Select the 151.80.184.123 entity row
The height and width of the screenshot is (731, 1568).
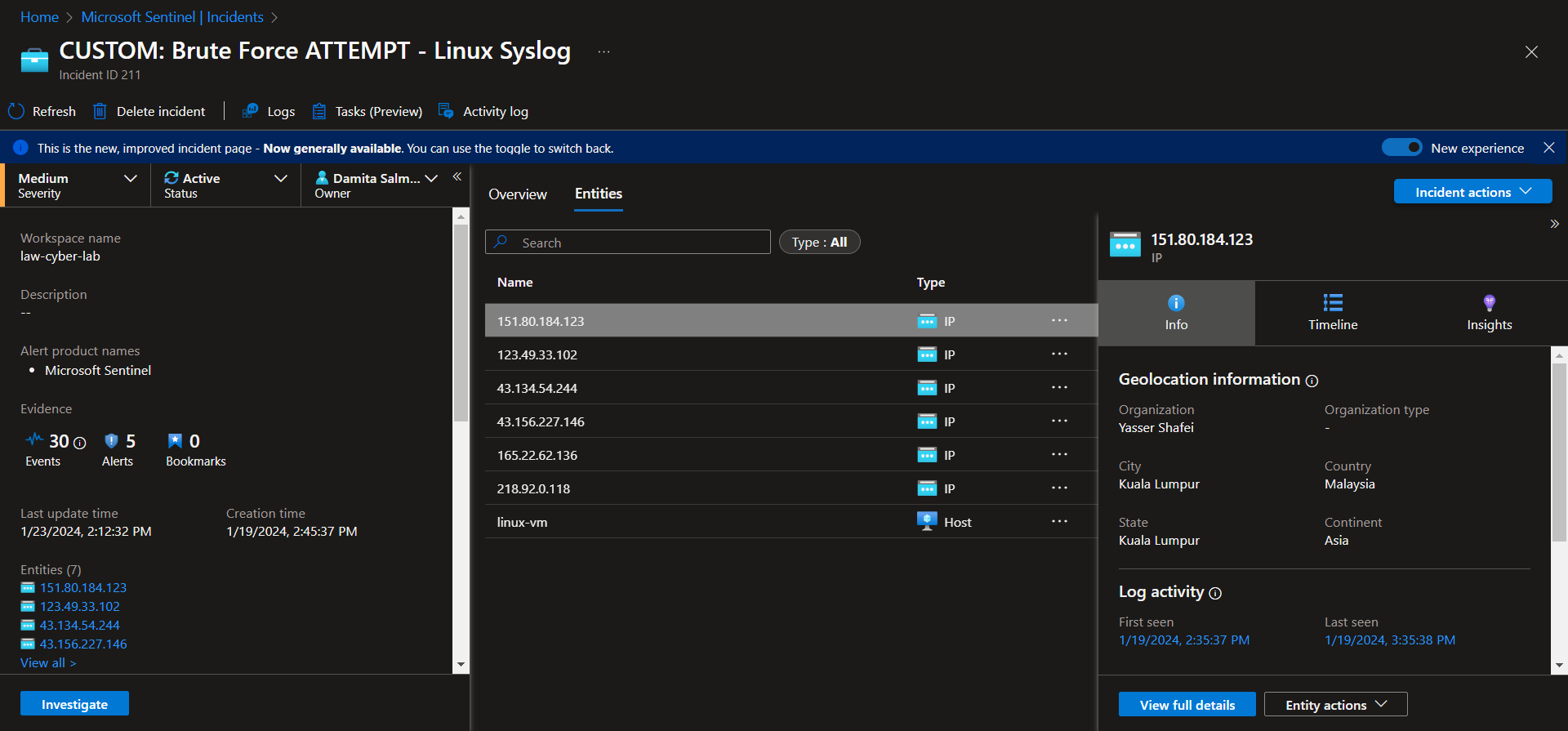click(x=791, y=321)
